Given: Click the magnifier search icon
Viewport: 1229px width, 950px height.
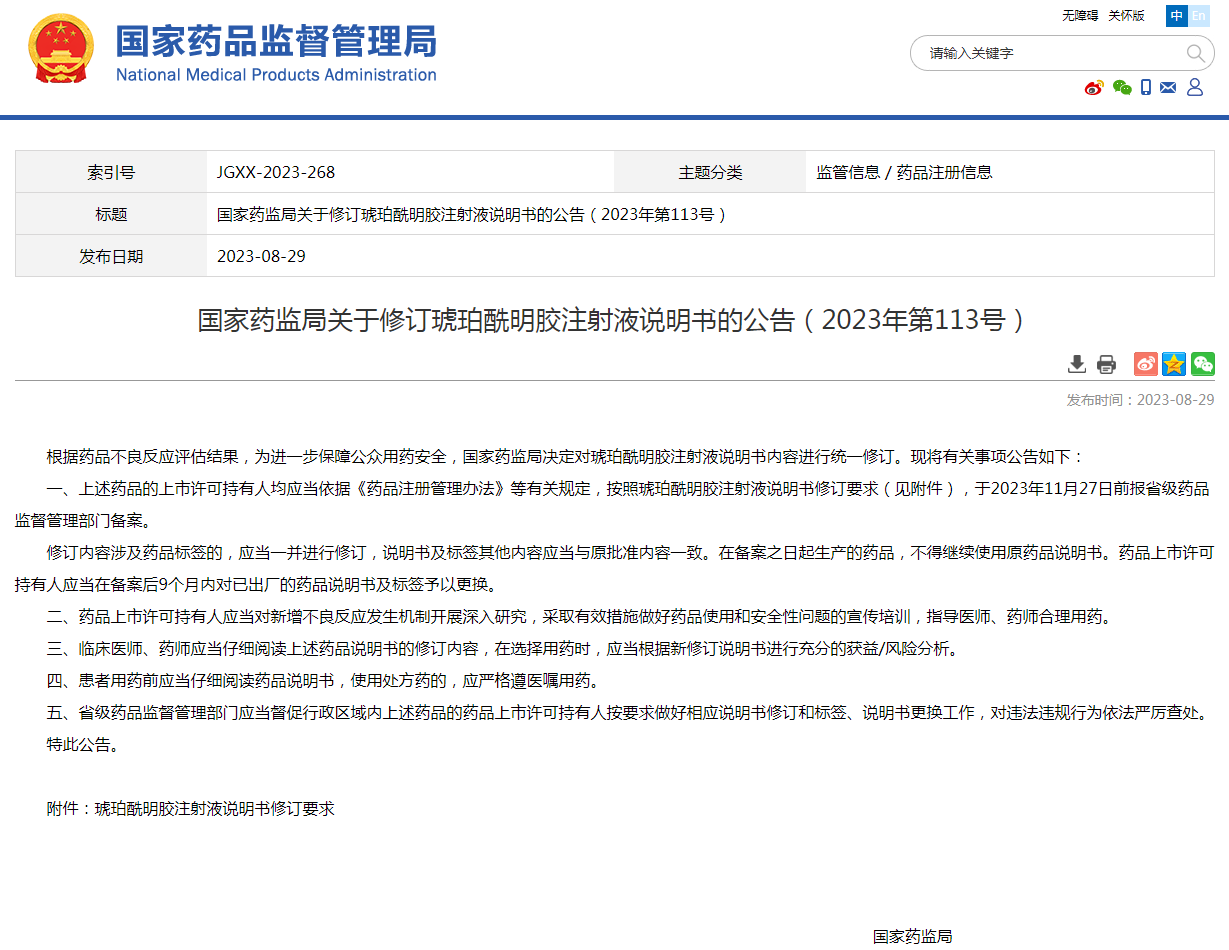Looking at the screenshot, I should coord(1195,53).
